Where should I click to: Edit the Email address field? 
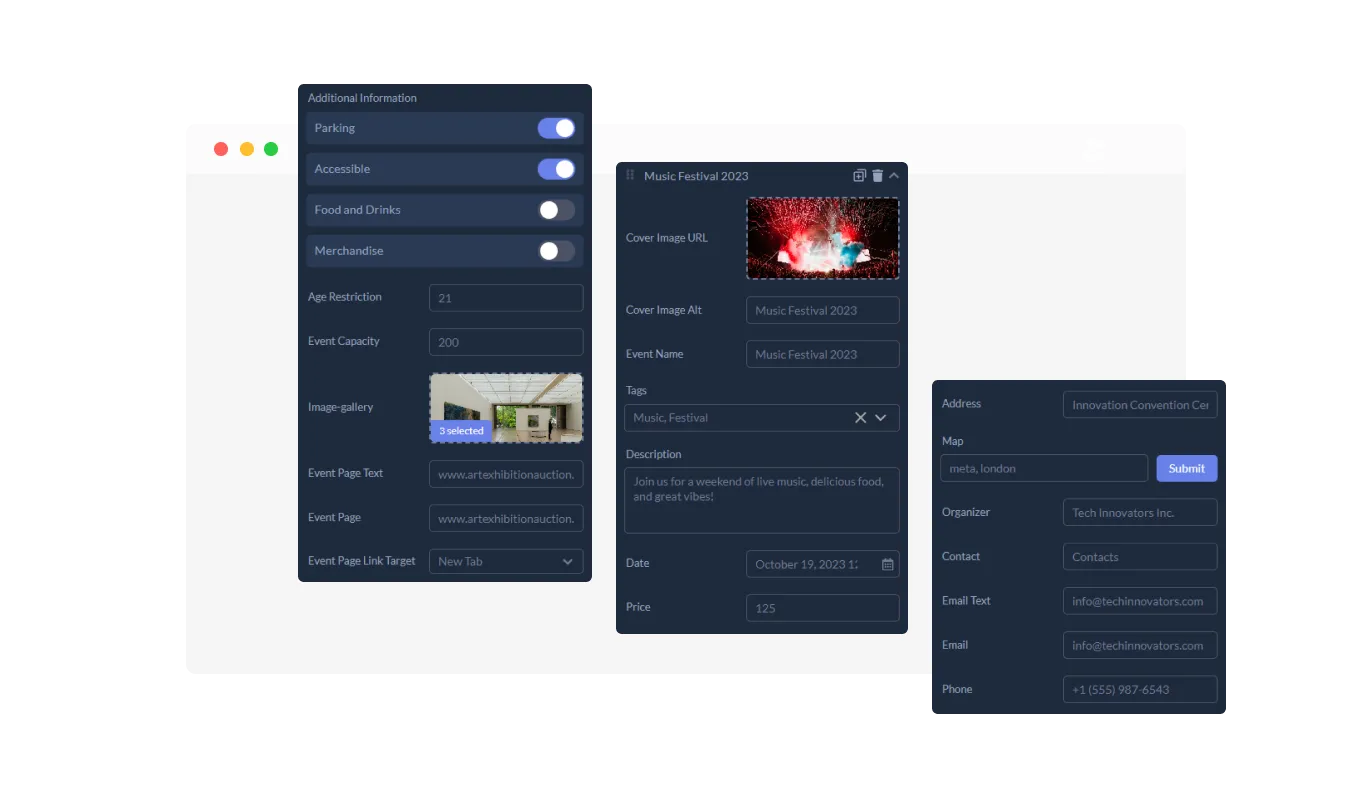click(x=1140, y=645)
